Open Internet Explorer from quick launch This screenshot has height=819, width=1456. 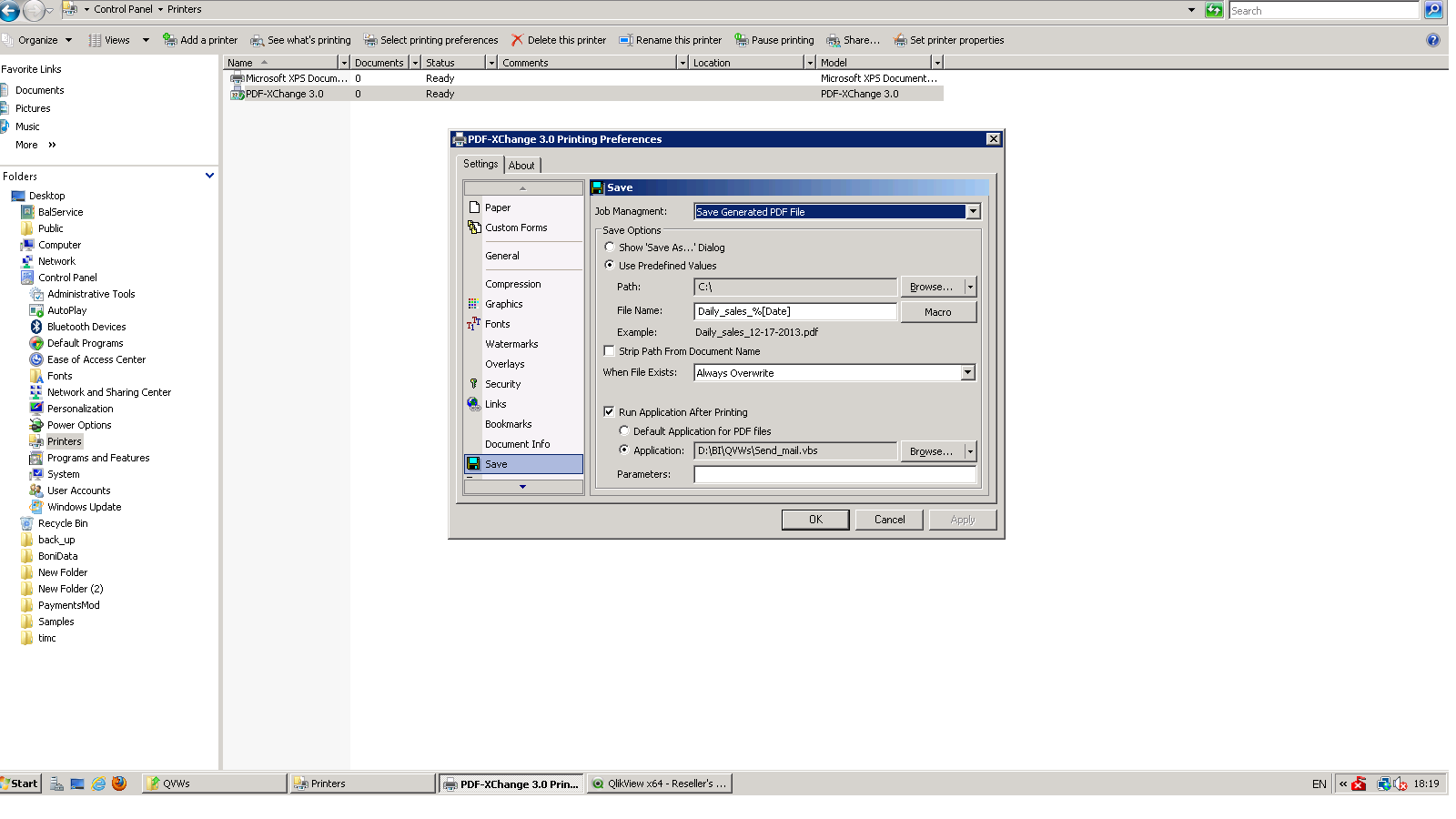[x=98, y=784]
